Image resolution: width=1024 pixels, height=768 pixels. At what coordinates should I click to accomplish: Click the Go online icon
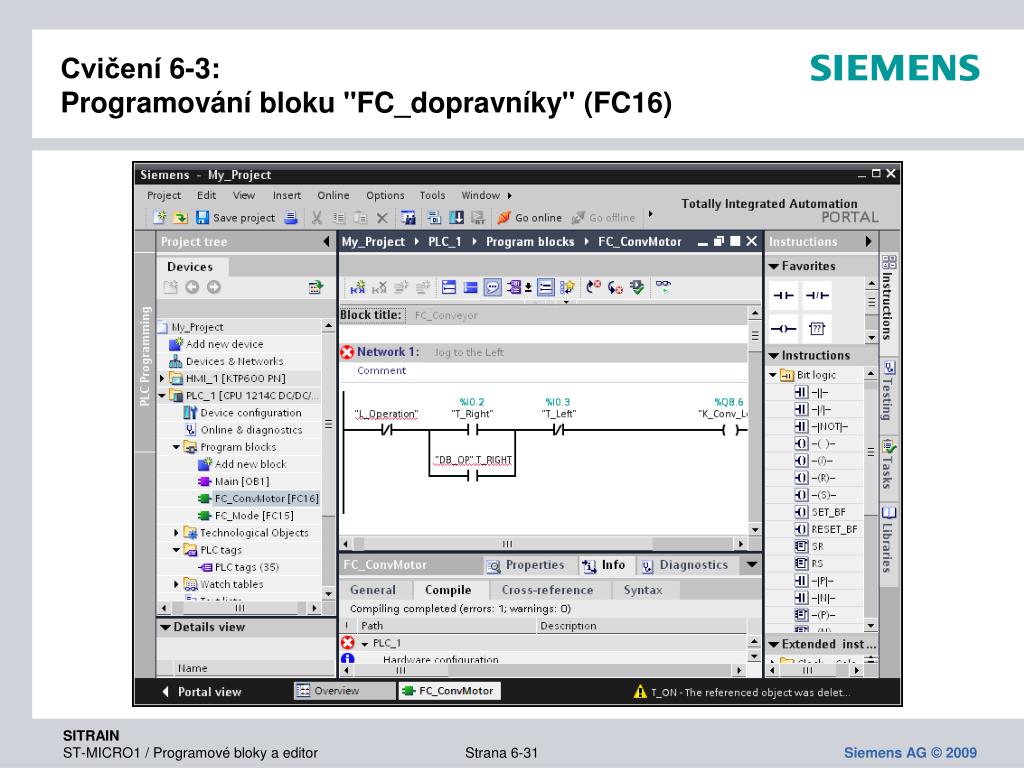click(504, 217)
